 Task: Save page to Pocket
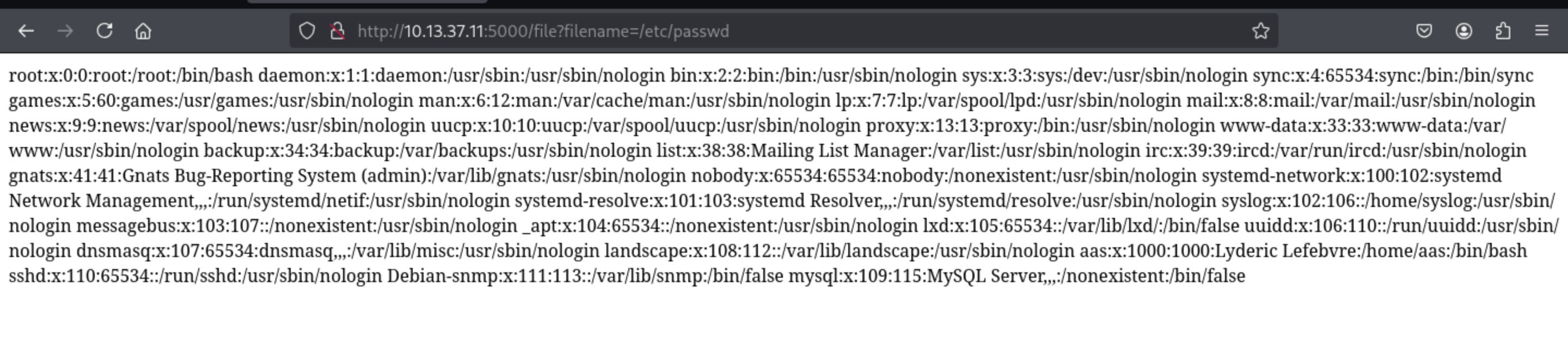pyautogui.click(x=1424, y=30)
